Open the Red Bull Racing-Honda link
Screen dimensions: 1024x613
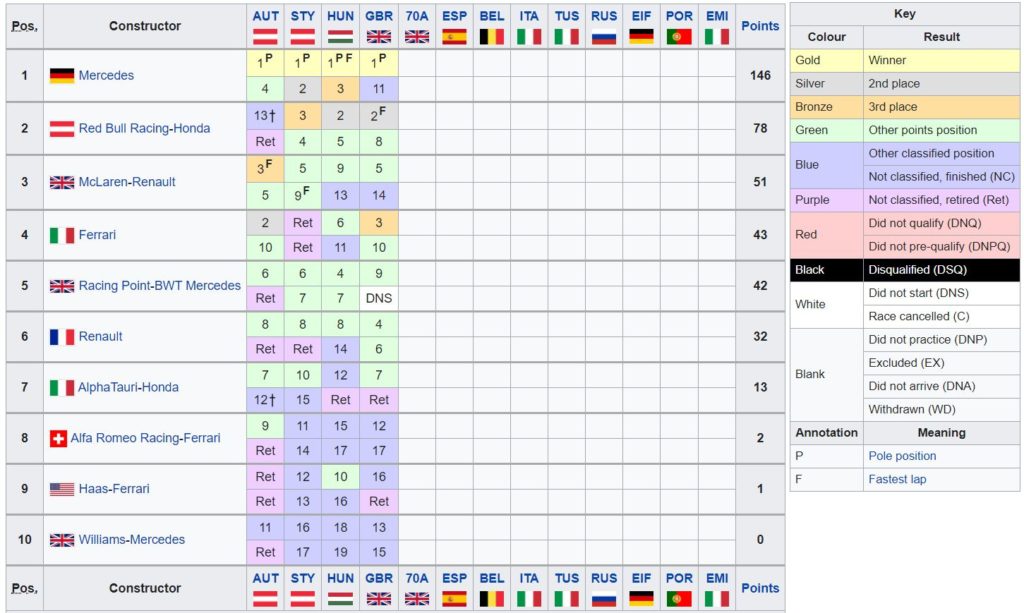[x=144, y=129]
